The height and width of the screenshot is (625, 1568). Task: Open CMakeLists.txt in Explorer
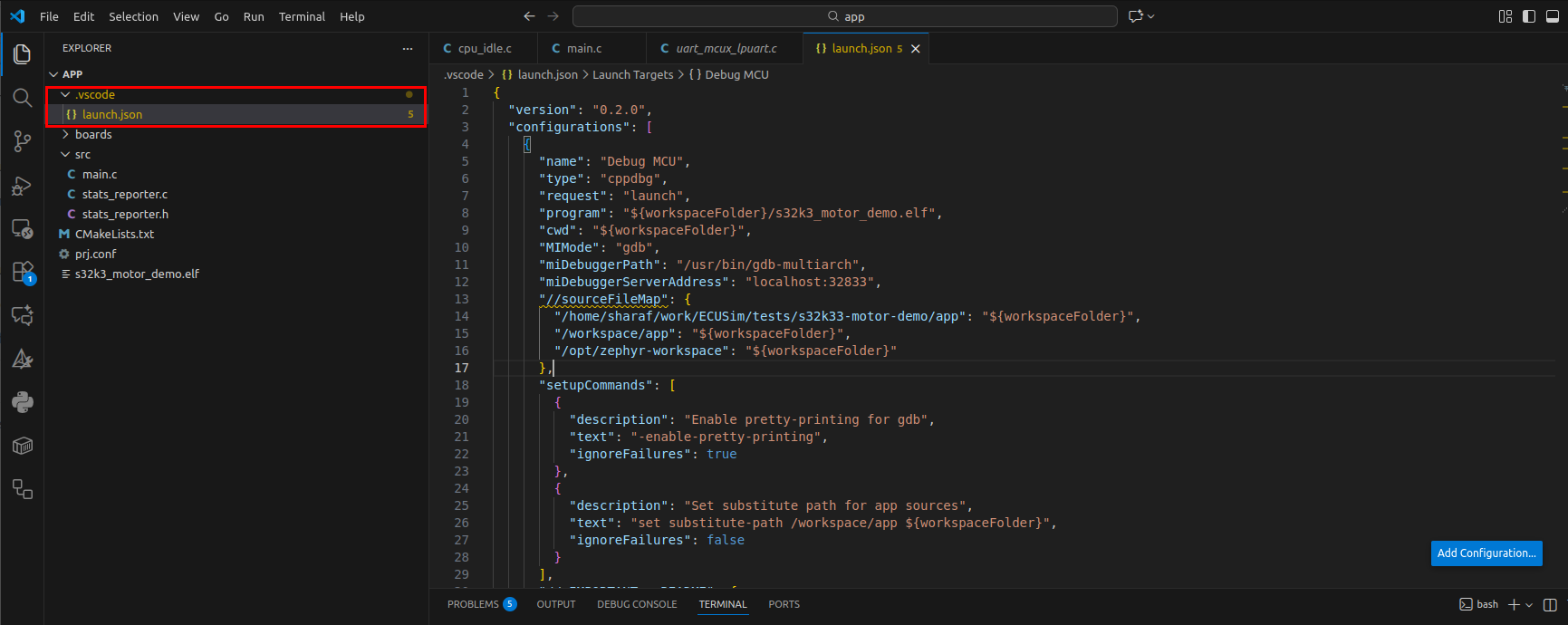coord(236,234)
